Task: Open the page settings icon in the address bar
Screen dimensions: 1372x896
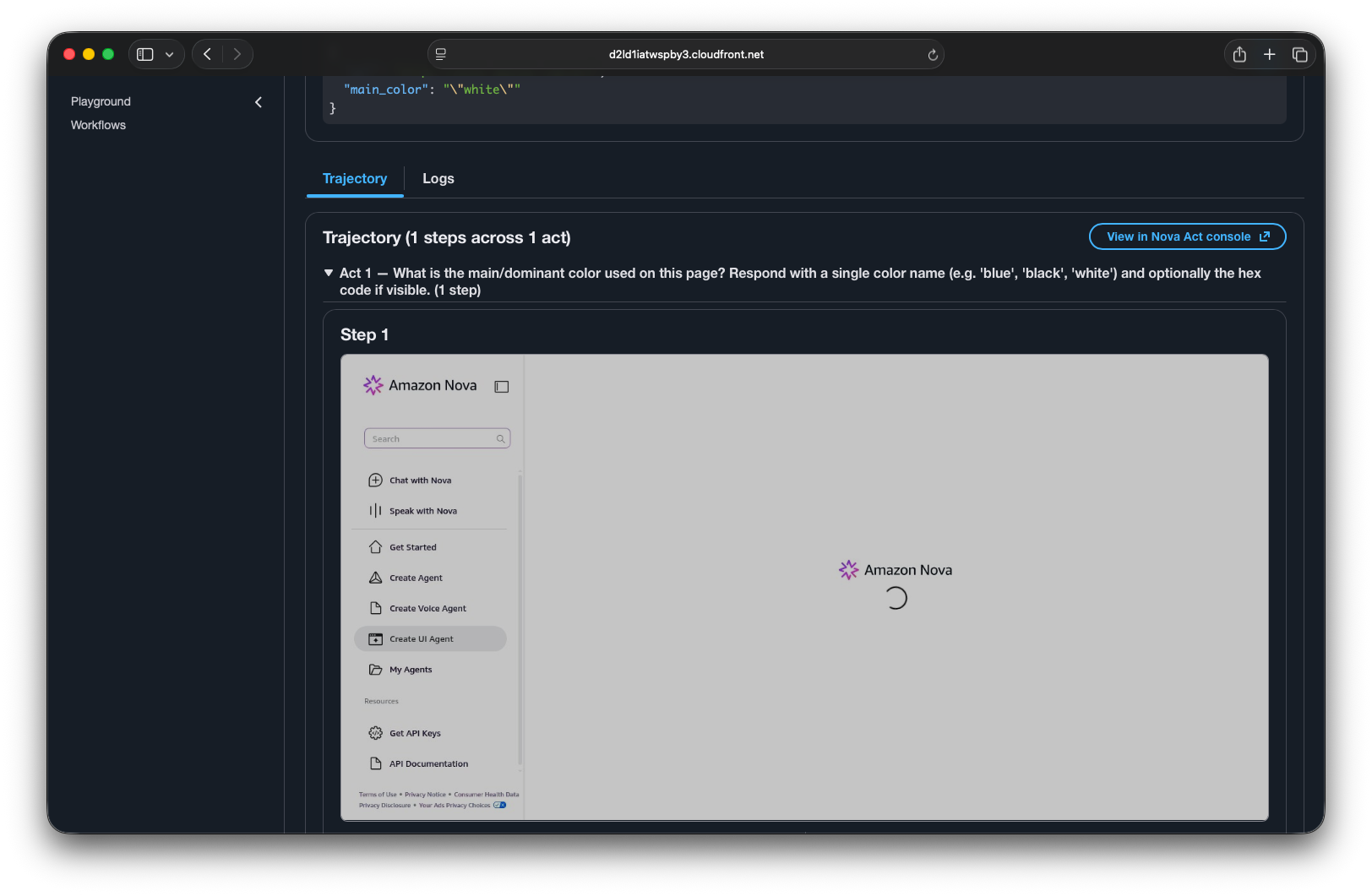Action: pyautogui.click(x=441, y=54)
